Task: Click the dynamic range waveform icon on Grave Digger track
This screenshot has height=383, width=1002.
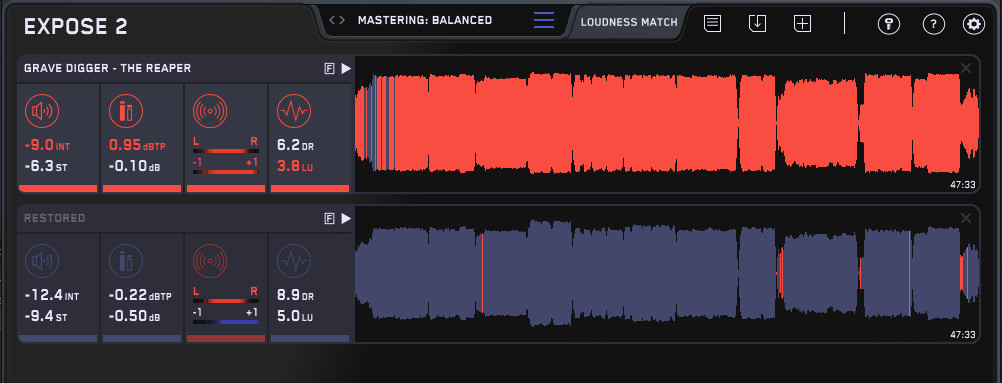Action: [x=294, y=111]
